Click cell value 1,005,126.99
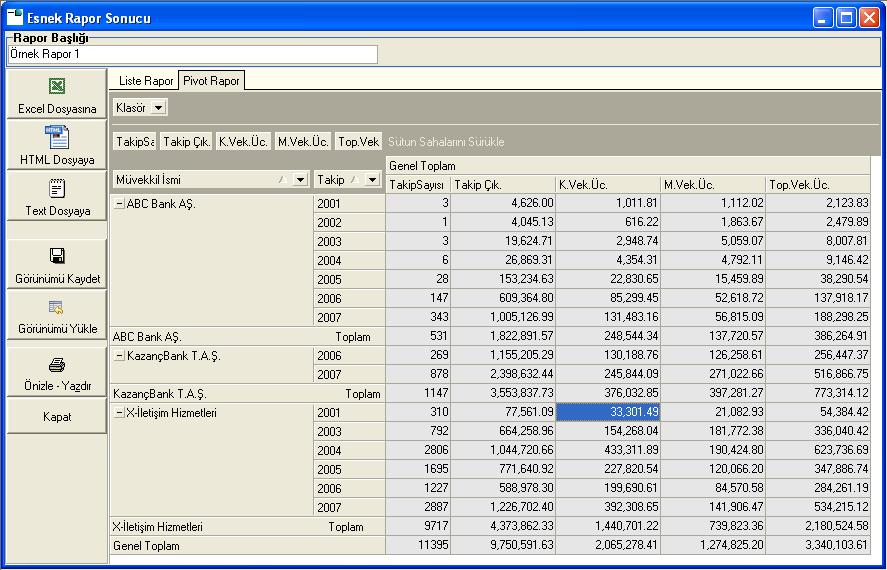The height and width of the screenshot is (570, 887). click(x=503, y=317)
